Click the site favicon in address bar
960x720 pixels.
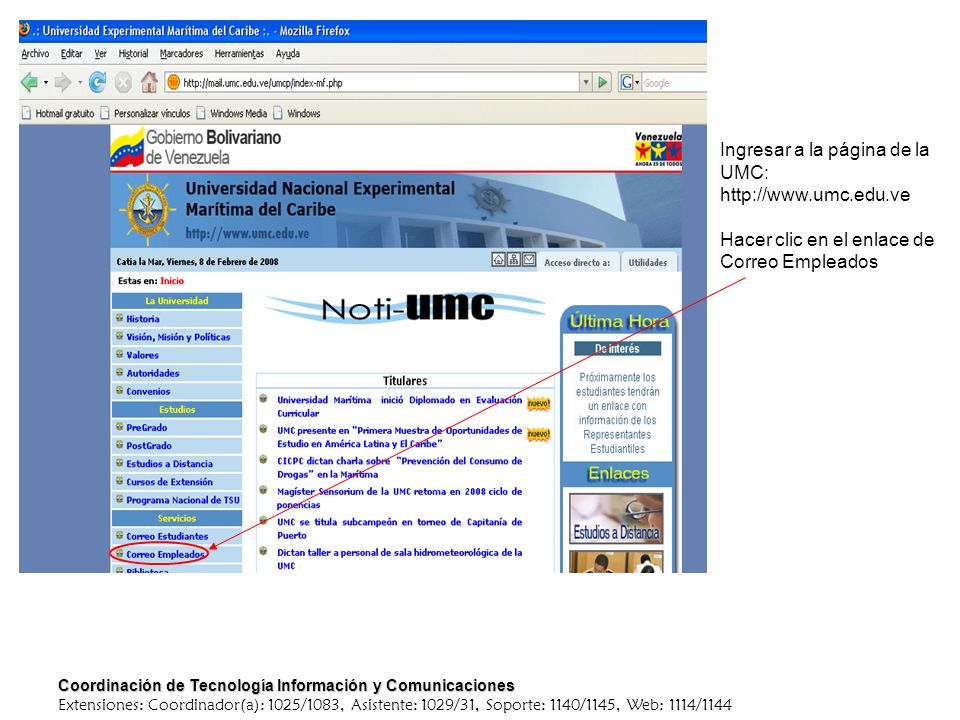coord(174,82)
